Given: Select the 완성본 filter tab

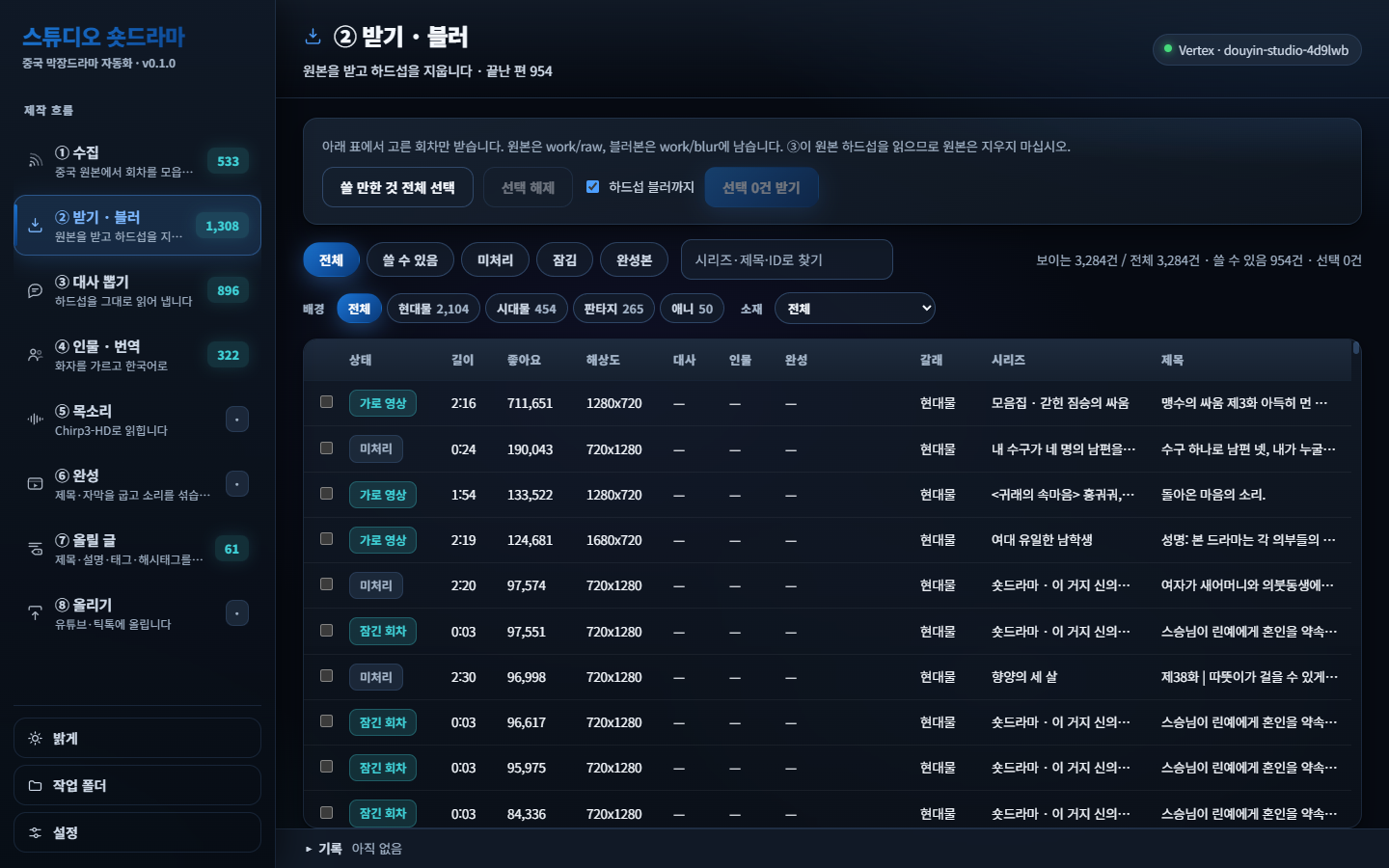Looking at the screenshot, I should click(634, 260).
